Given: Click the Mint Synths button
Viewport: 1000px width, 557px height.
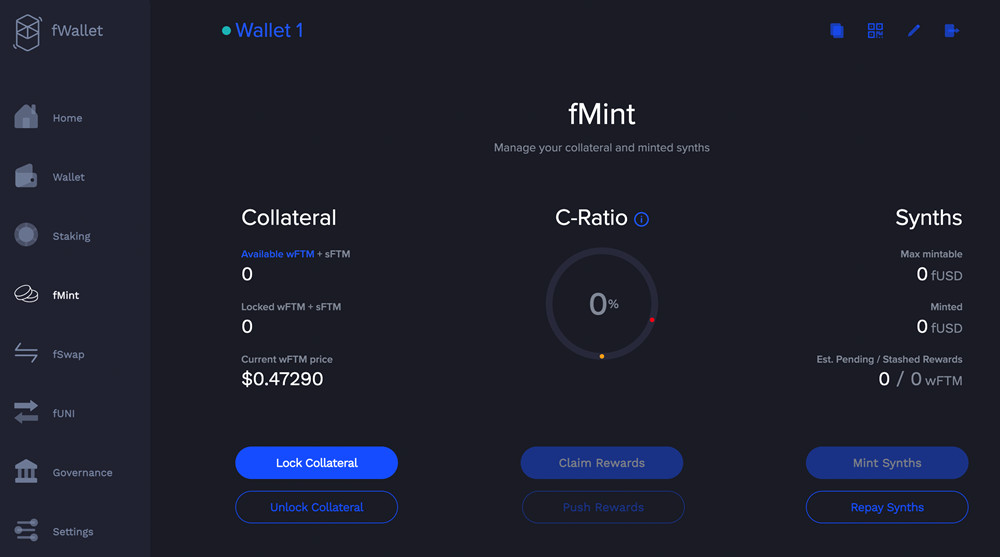Looking at the screenshot, I should 887,463.
